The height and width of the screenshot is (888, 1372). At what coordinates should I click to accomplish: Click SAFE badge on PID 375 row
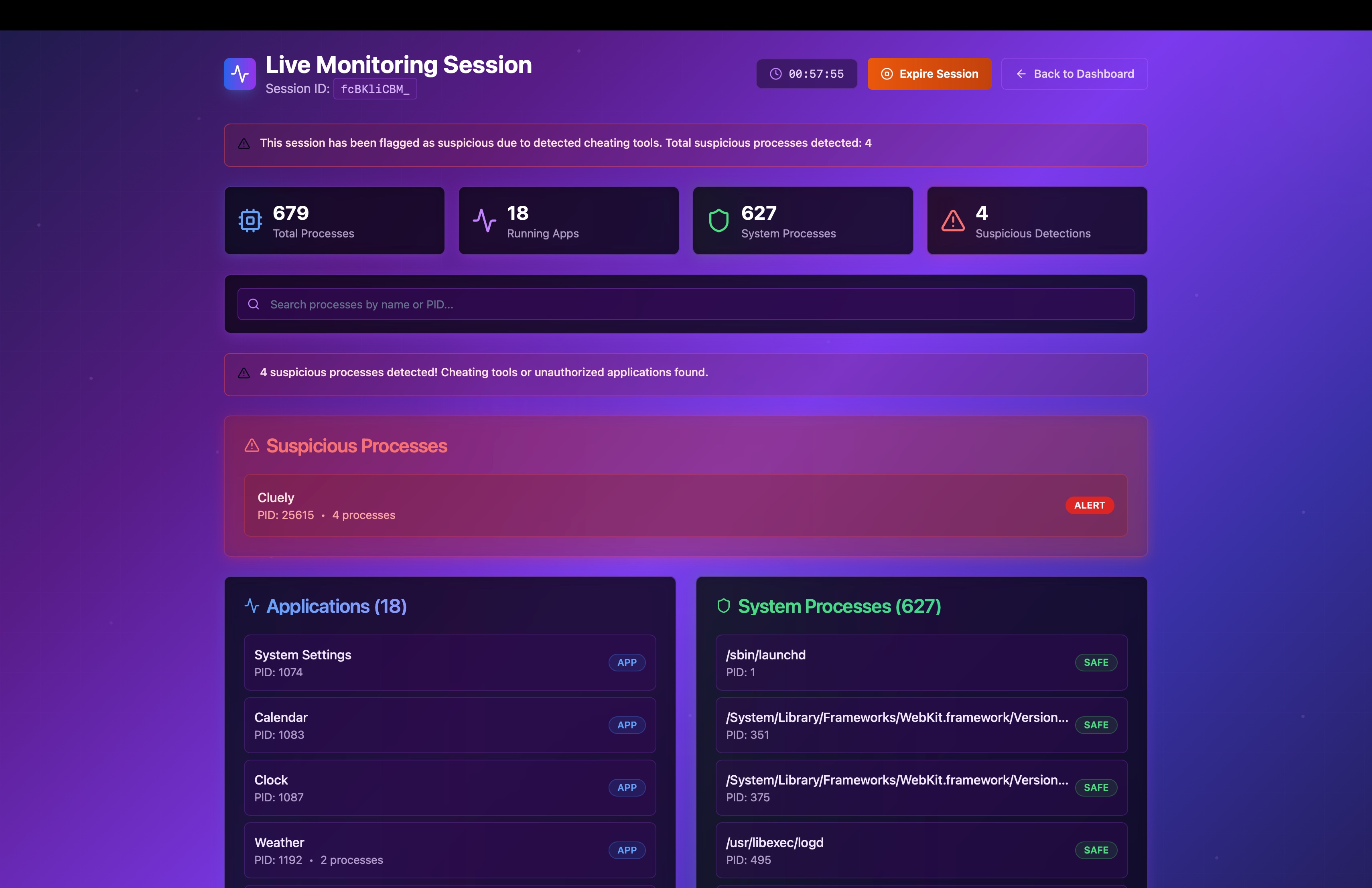click(x=1096, y=788)
